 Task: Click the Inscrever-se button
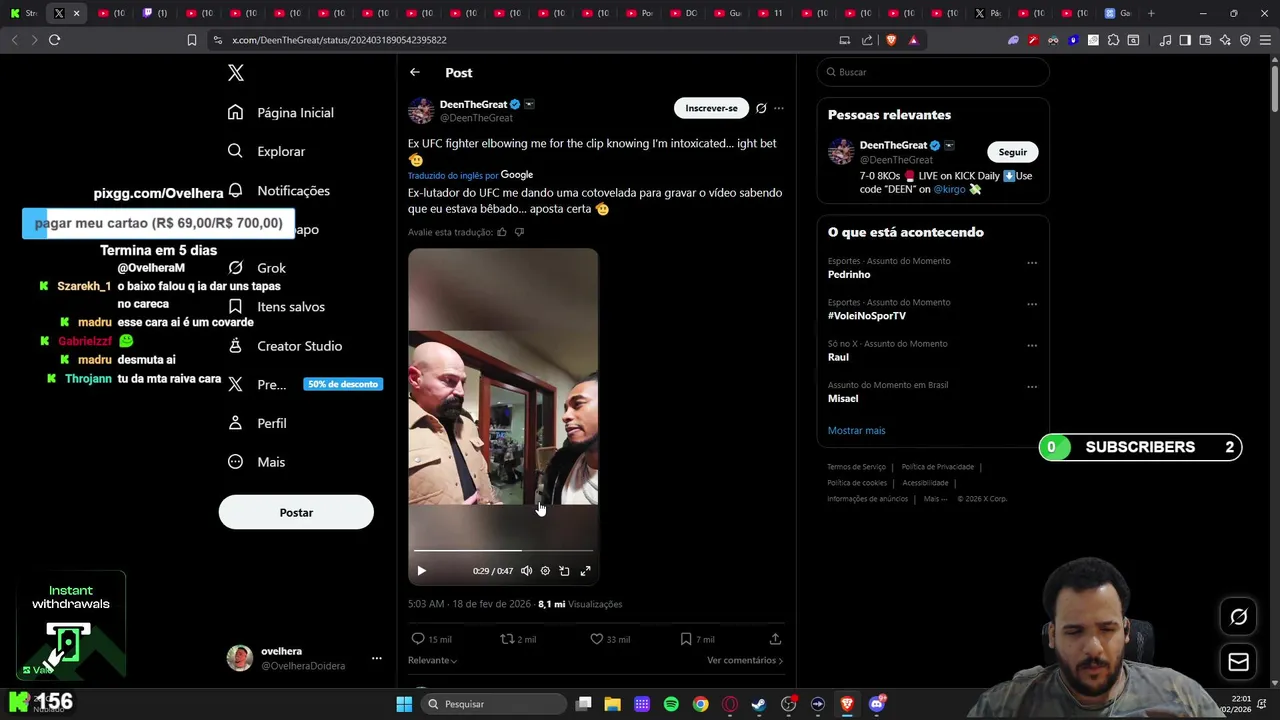point(711,108)
